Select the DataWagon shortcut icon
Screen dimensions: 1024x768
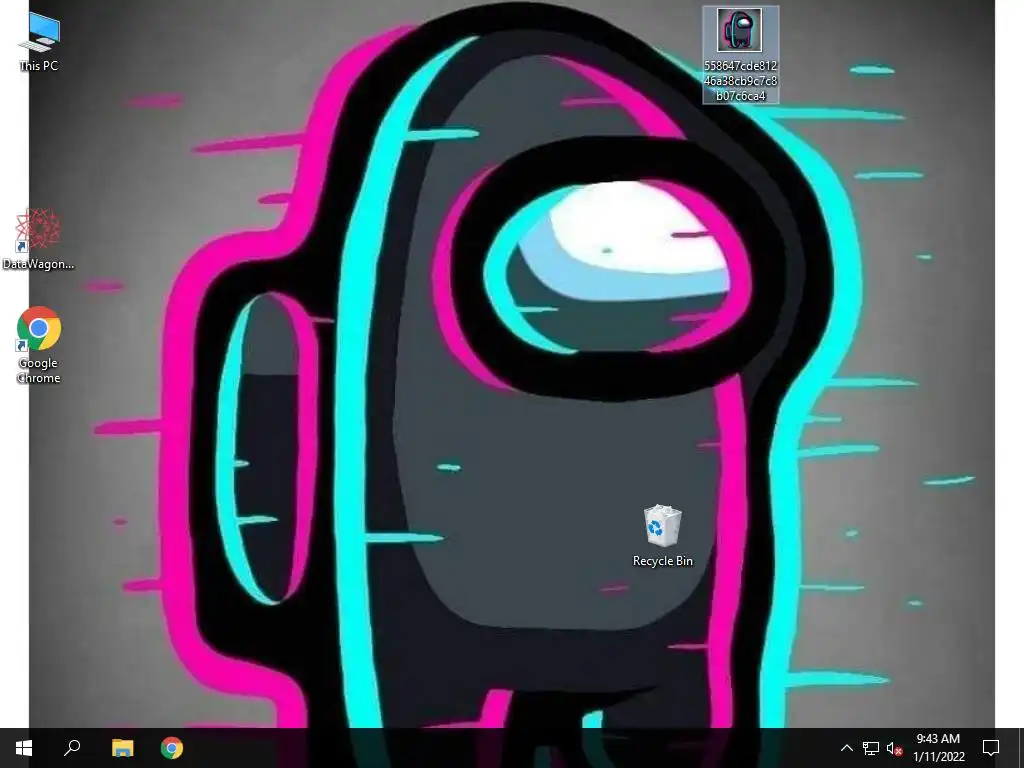coord(38,239)
